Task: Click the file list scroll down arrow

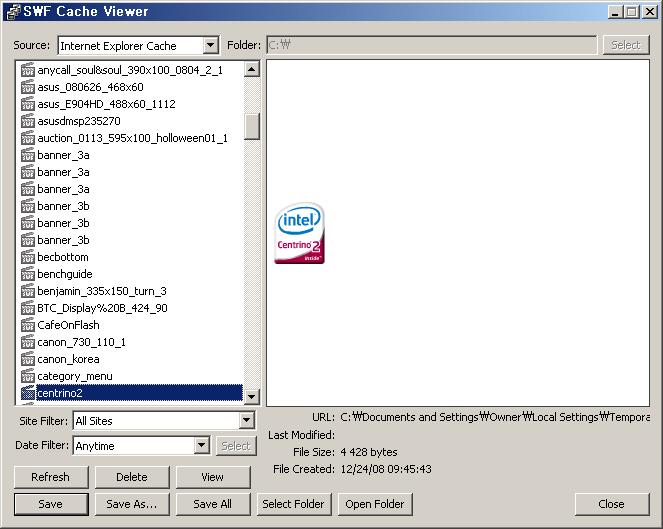Action: tap(252, 396)
